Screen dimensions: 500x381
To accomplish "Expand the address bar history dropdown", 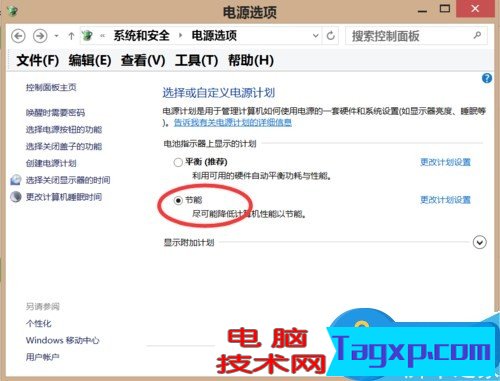I will [315, 36].
